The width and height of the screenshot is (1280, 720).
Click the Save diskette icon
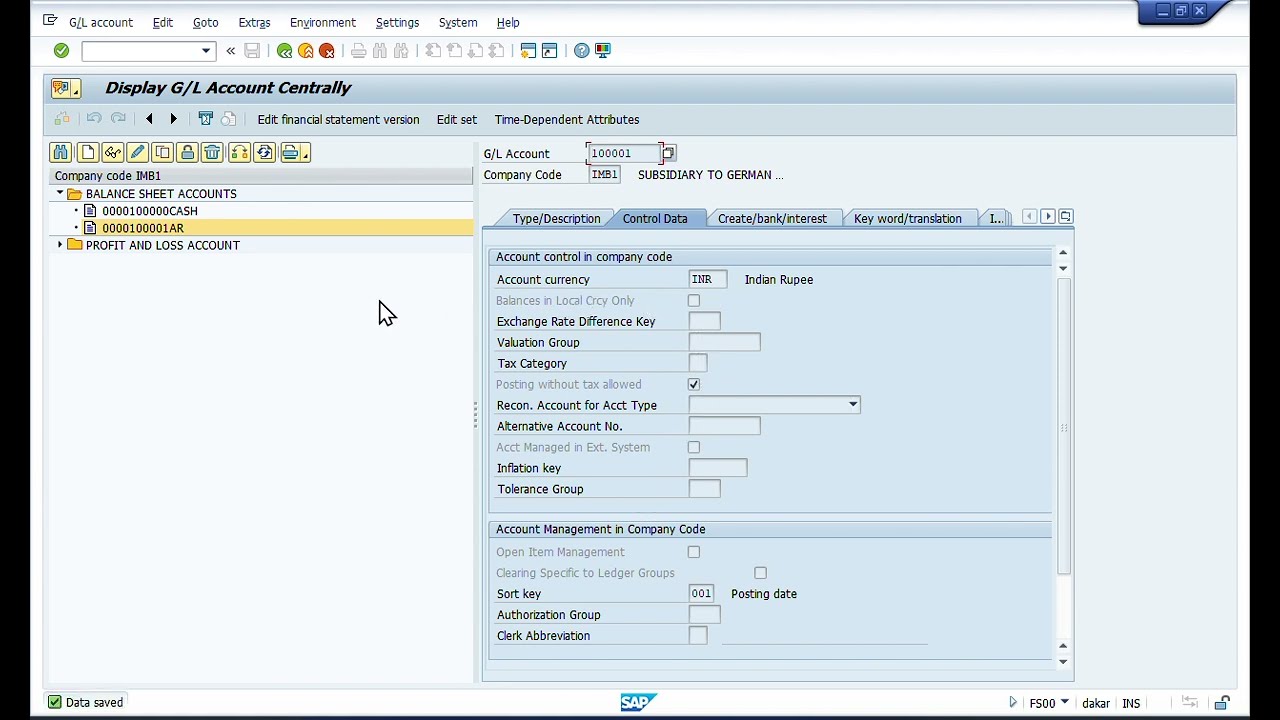[x=252, y=51]
